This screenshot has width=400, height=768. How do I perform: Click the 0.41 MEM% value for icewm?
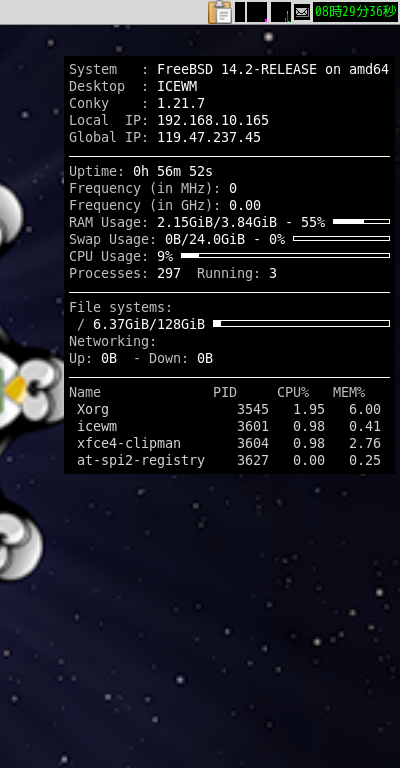click(365, 427)
